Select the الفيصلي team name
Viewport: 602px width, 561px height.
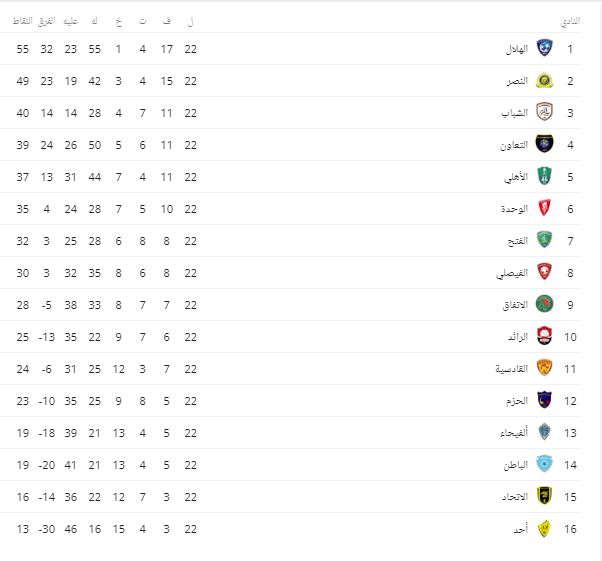tap(512, 273)
